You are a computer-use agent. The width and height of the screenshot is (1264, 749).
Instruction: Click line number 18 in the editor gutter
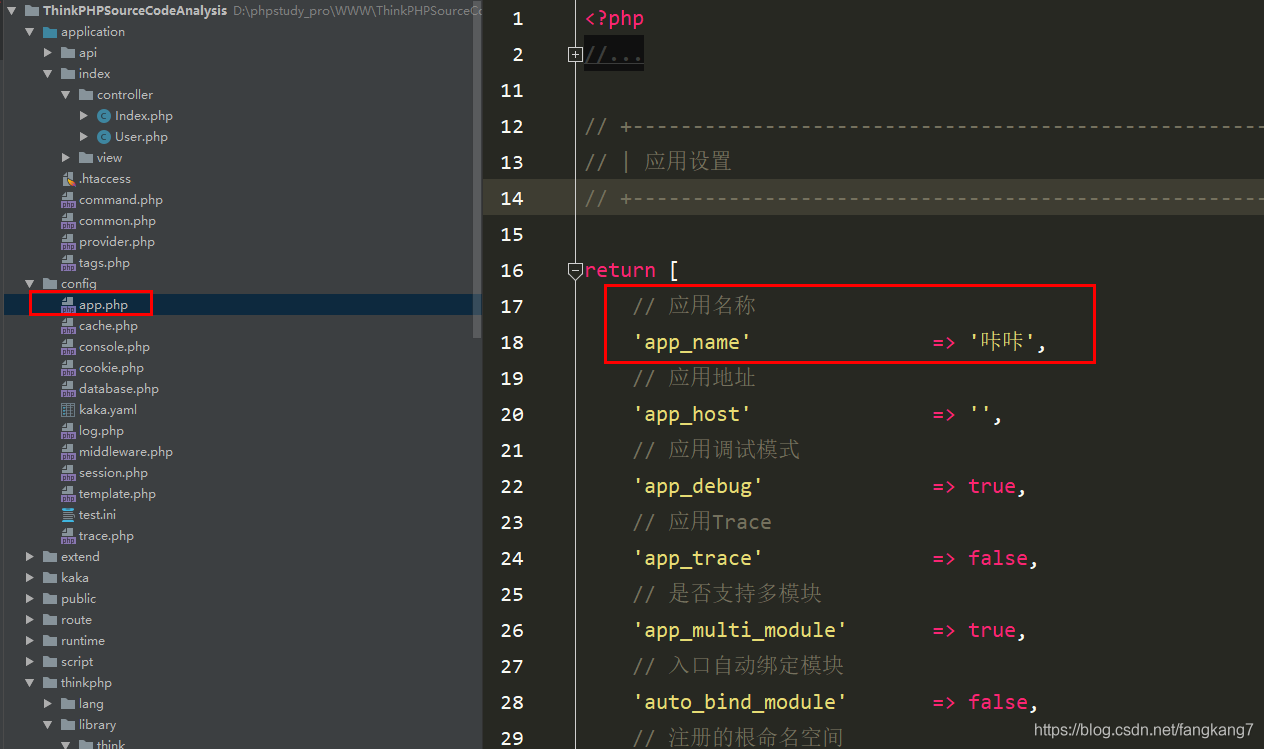pyautogui.click(x=511, y=341)
